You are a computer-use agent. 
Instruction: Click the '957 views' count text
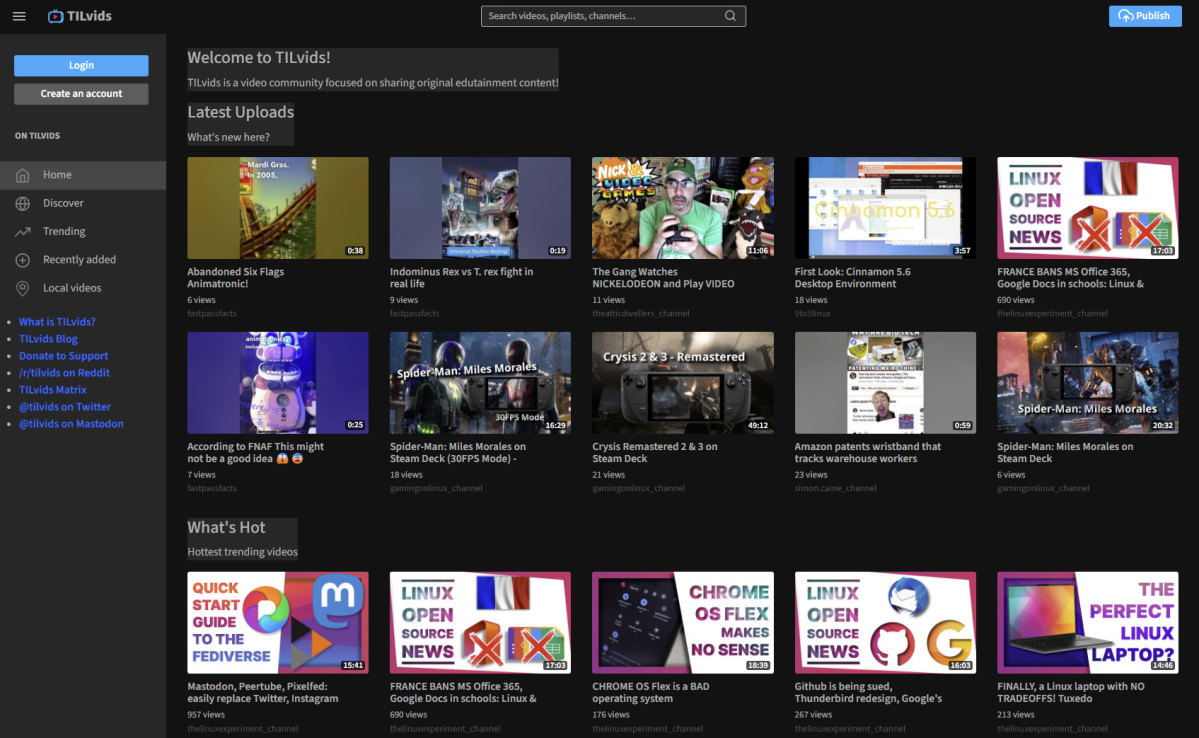click(x=206, y=714)
